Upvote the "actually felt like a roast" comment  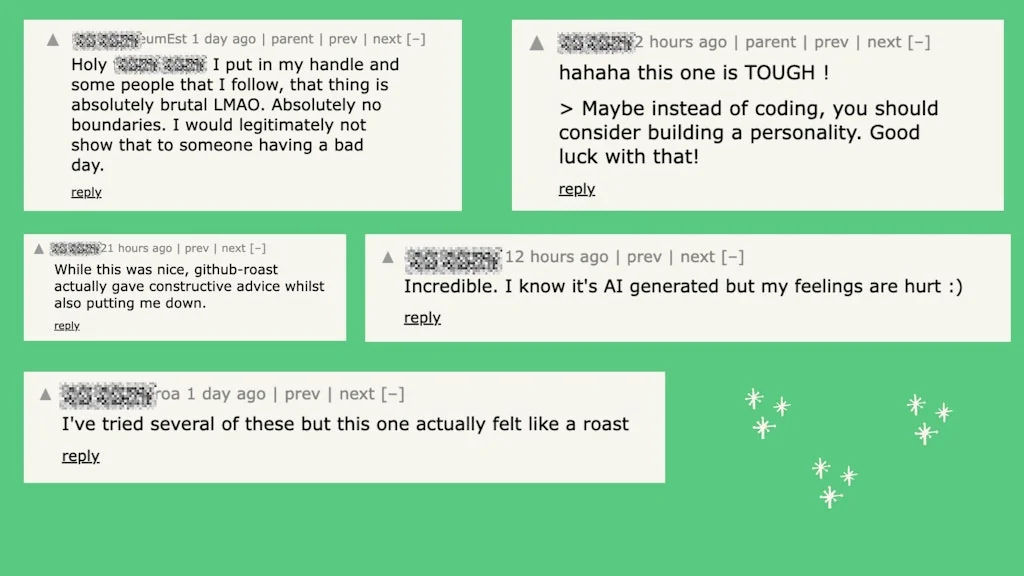click(45, 394)
